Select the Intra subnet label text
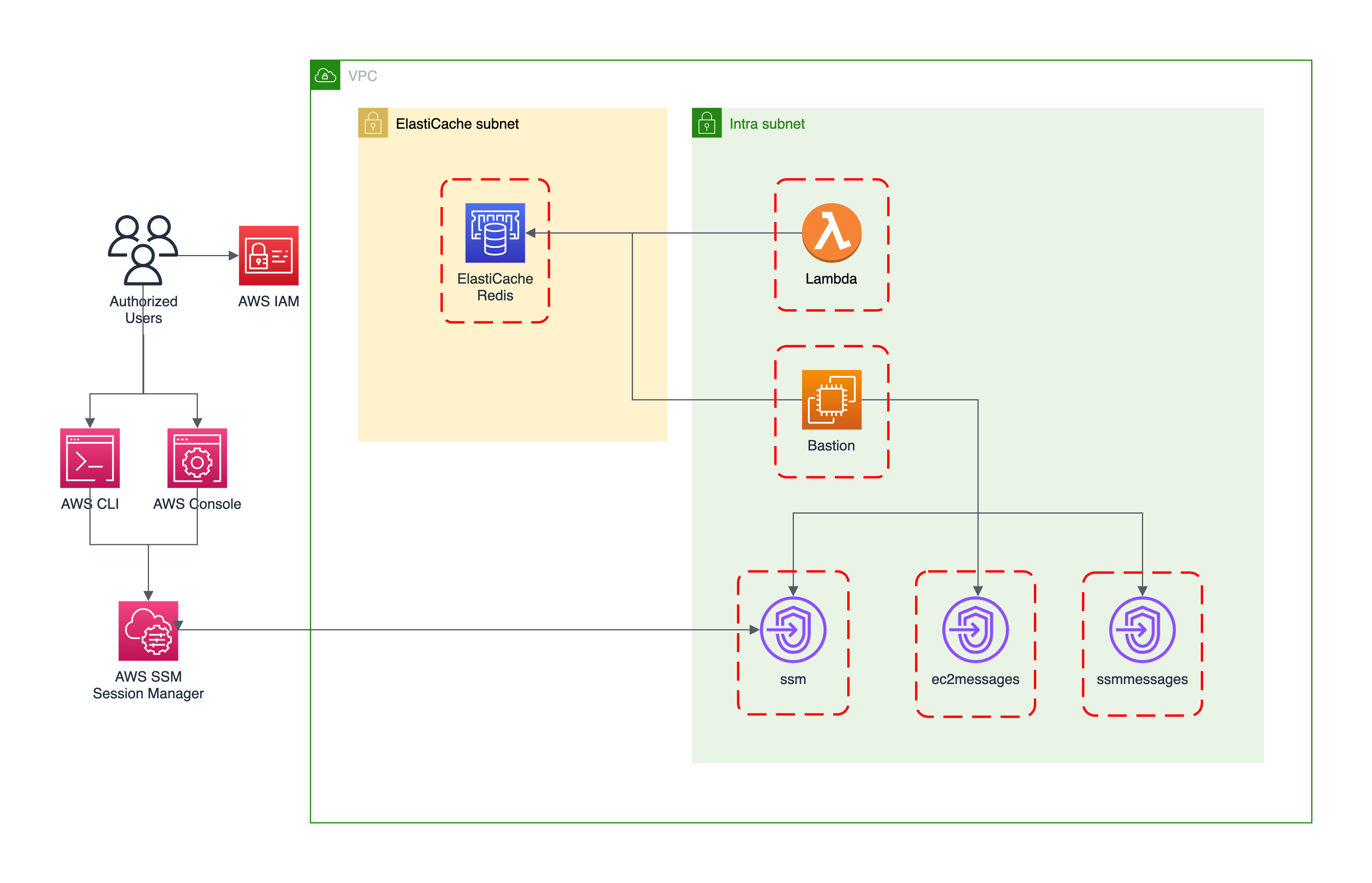This screenshot has height=883, width=1372. coord(766,124)
